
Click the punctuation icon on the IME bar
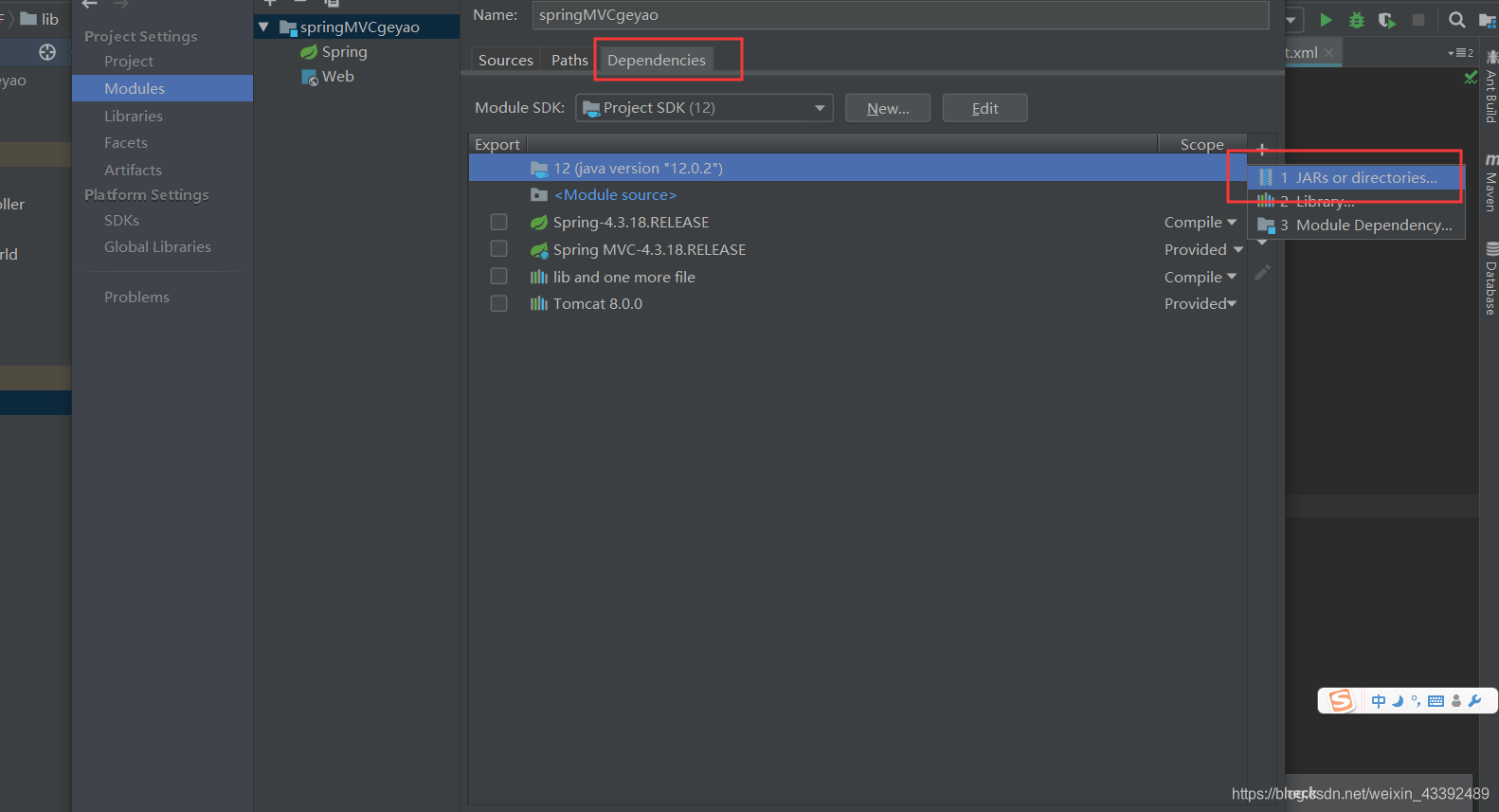coord(1416,701)
